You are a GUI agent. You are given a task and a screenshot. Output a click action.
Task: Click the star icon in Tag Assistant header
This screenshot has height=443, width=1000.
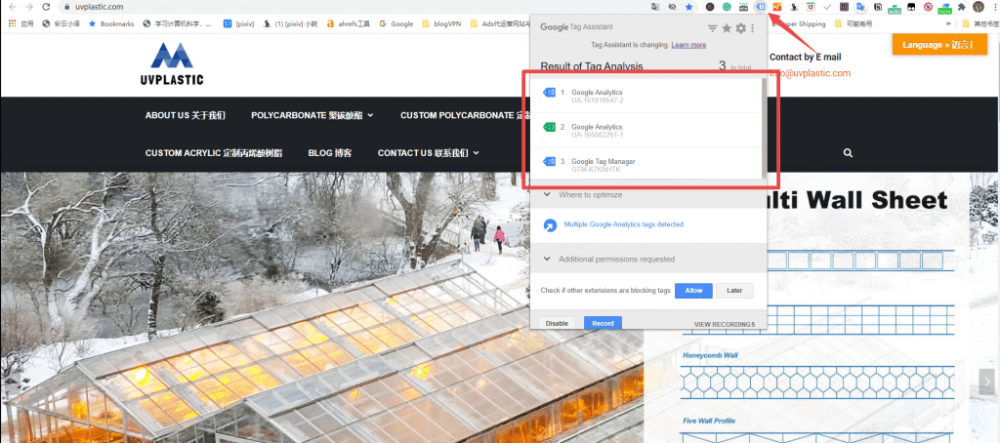[x=727, y=28]
